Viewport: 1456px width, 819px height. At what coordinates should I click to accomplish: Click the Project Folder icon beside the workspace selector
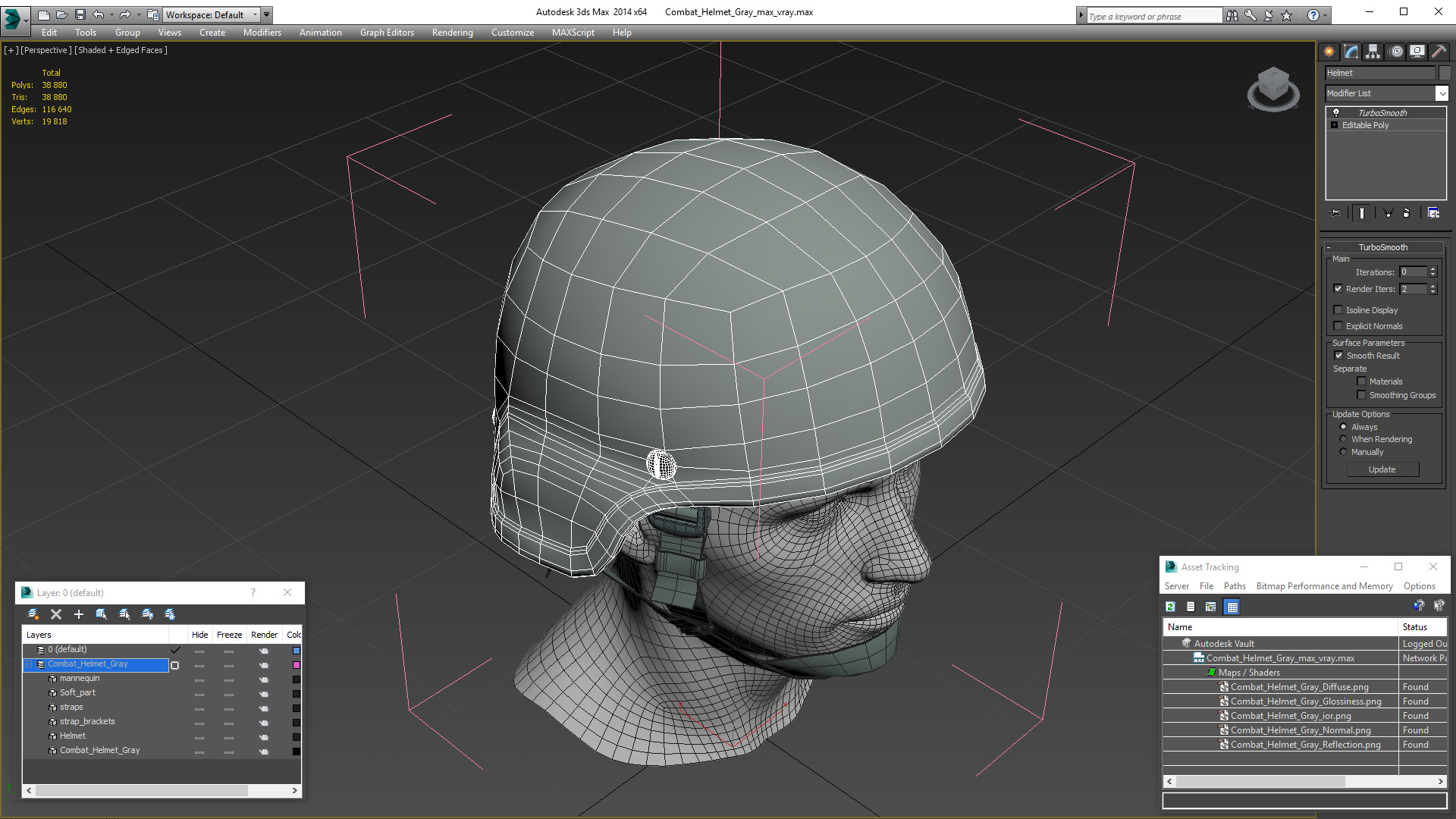[x=152, y=14]
